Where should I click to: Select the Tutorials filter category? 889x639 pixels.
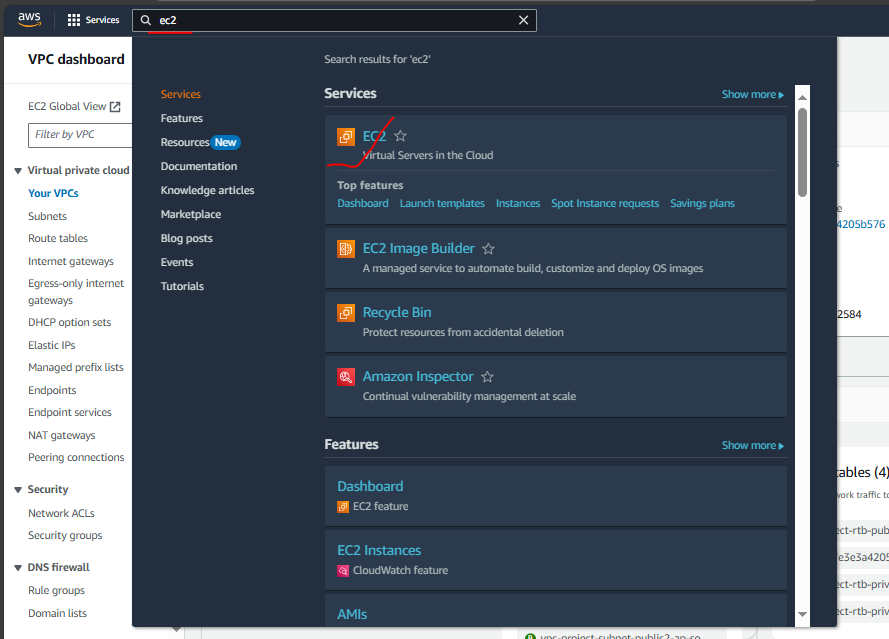(182, 286)
